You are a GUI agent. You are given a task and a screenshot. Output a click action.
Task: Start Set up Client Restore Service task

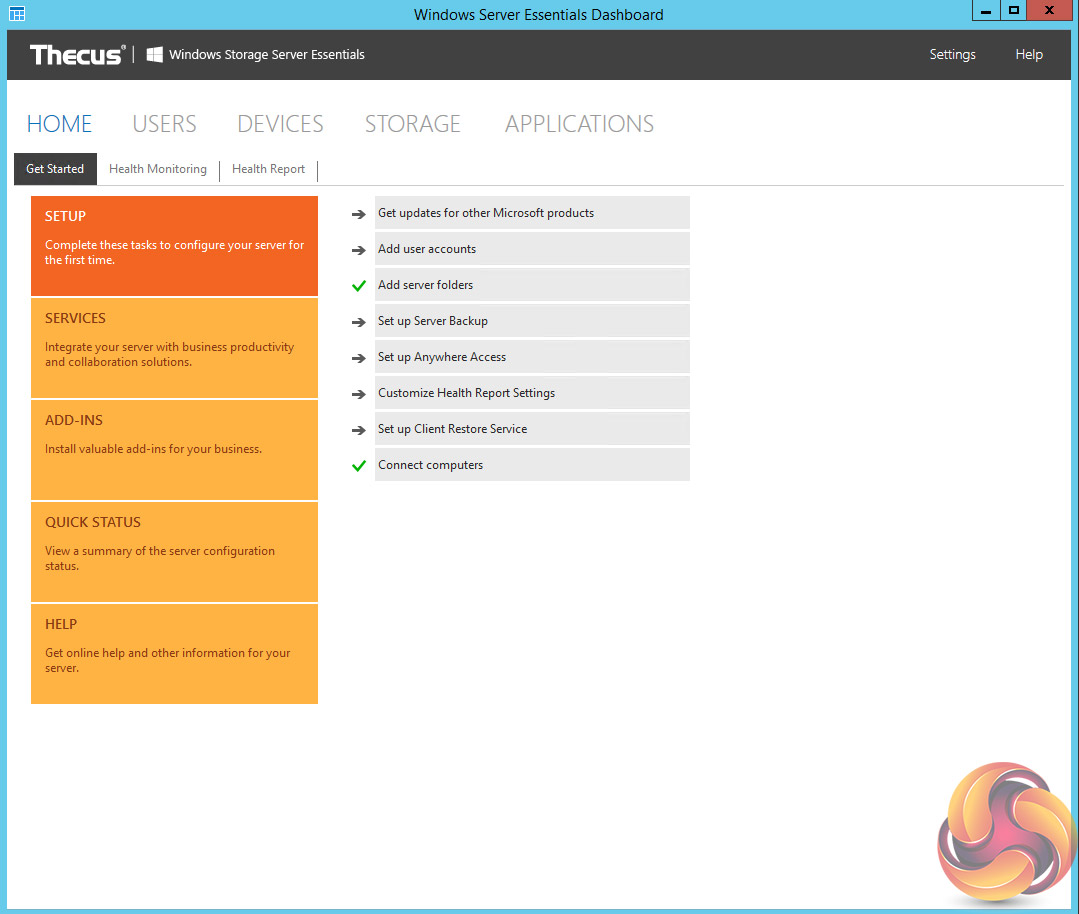click(532, 429)
